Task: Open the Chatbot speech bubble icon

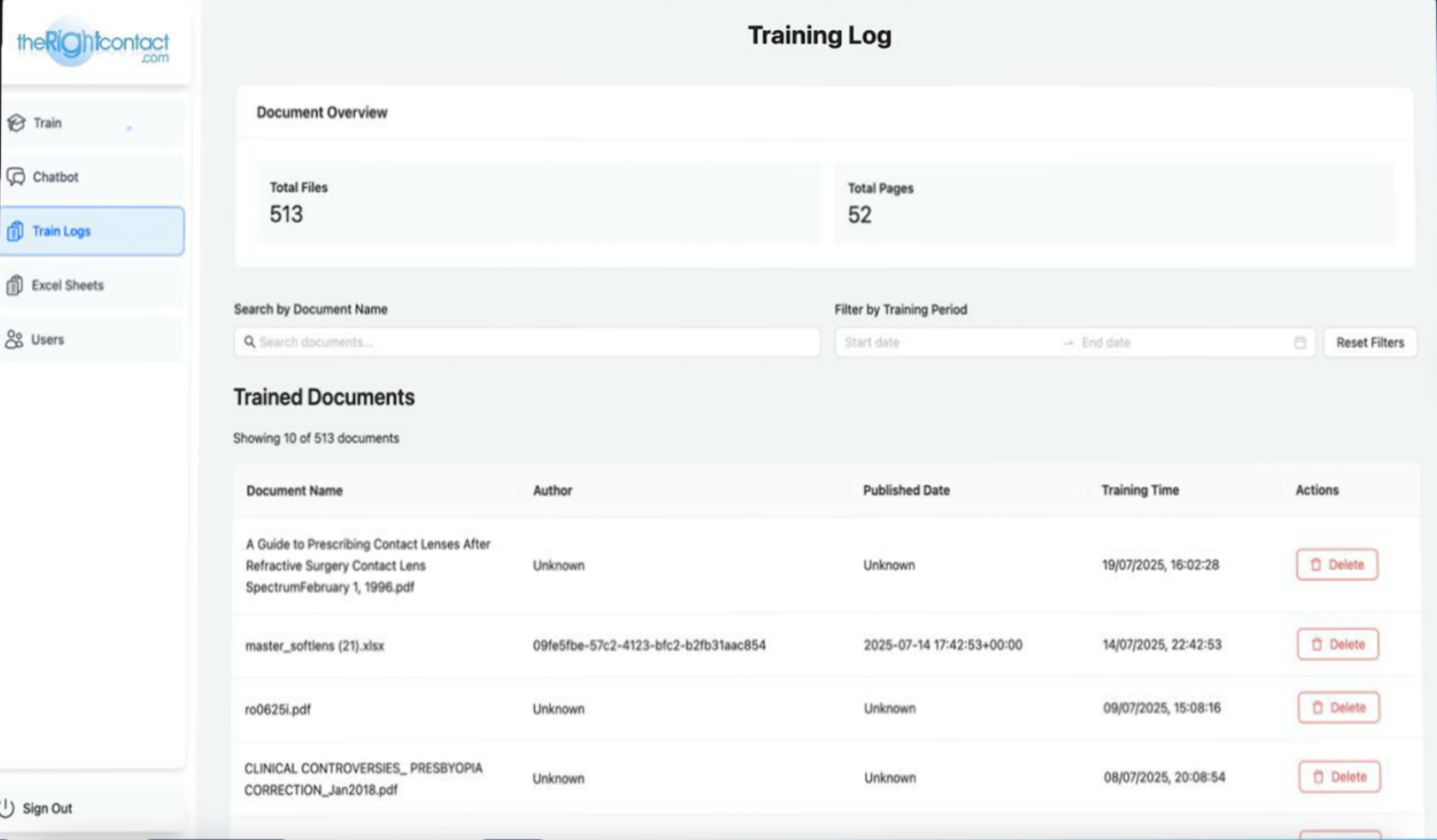Action: 16,177
